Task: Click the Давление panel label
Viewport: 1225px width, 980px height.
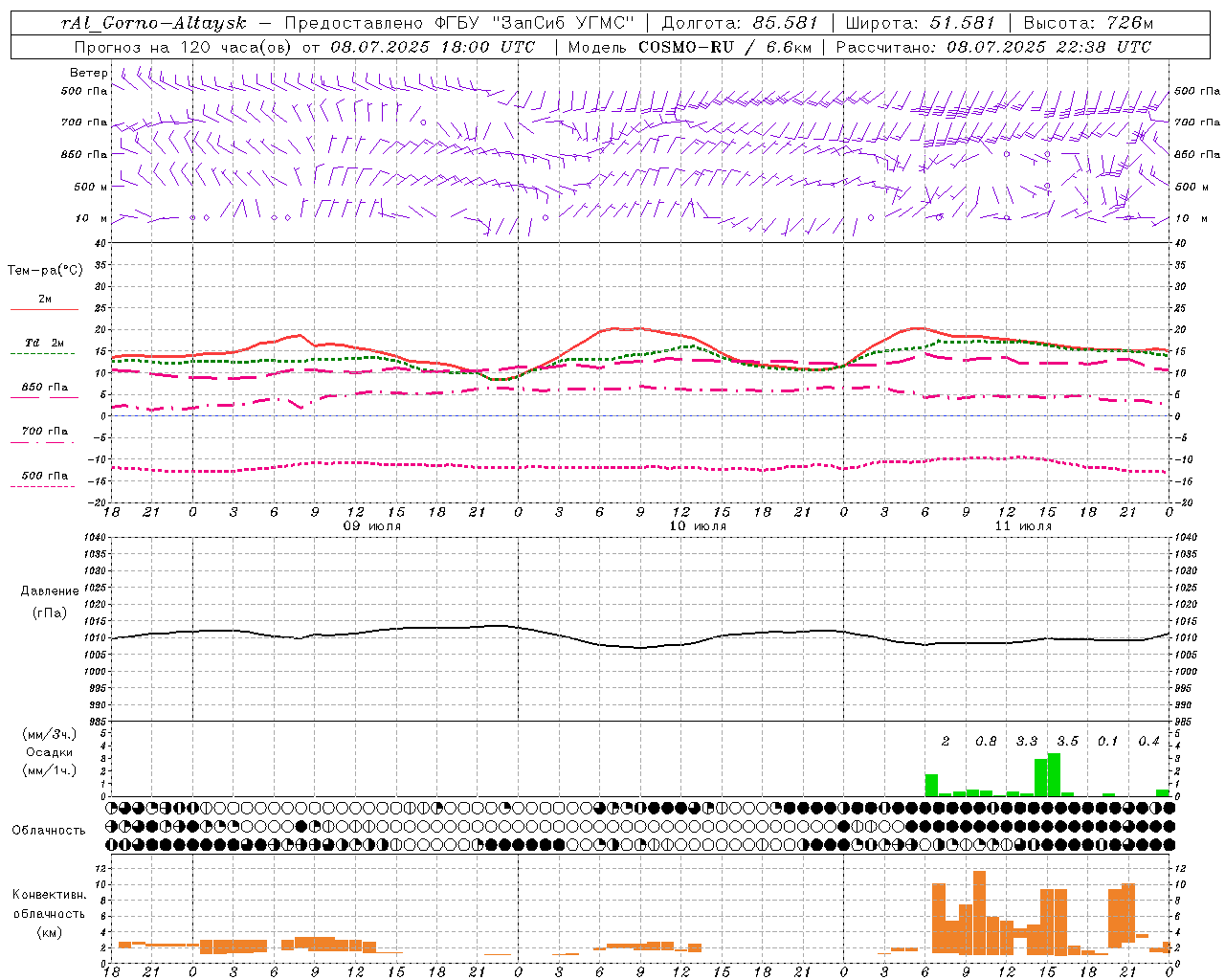Action: [50, 591]
